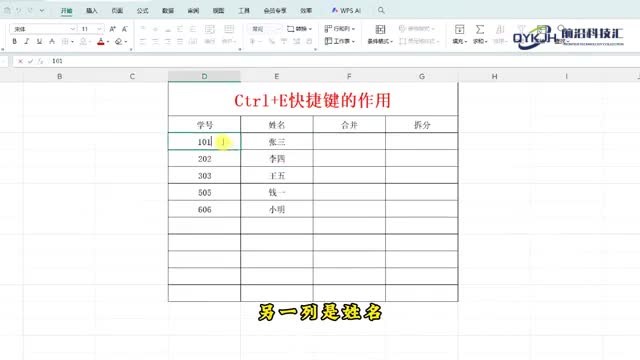This screenshot has height=360, width=640.
Task: Click the 填充 fill button
Action: tap(460, 34)
